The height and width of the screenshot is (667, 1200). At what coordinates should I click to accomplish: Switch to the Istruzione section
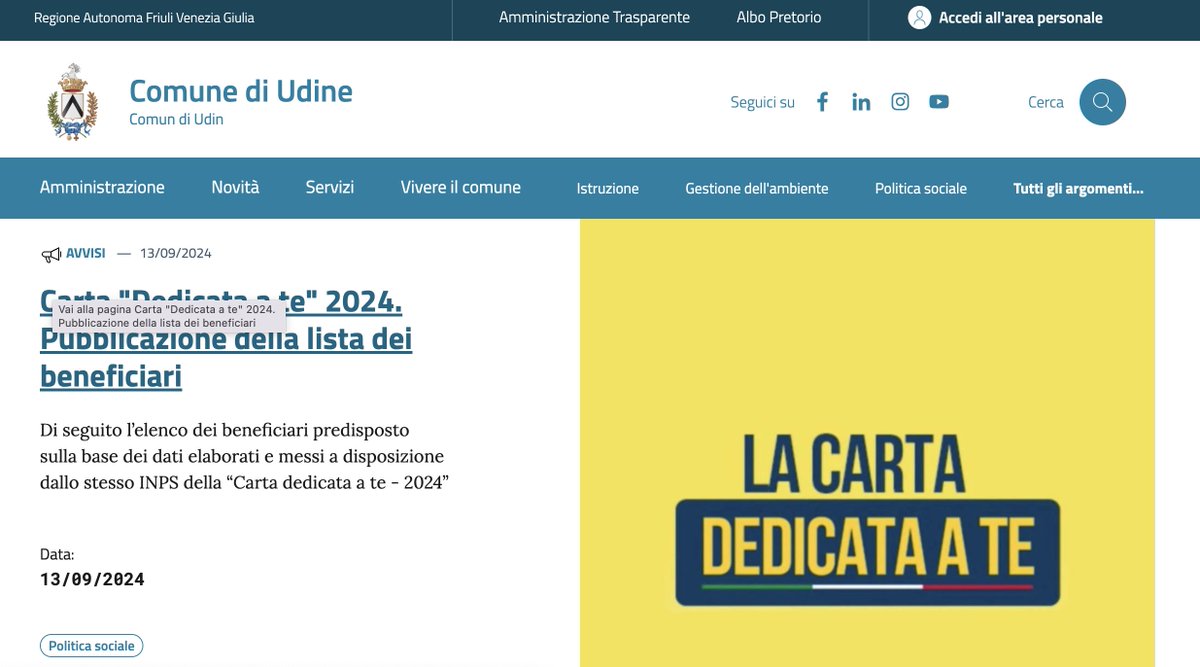coord(608,188)
